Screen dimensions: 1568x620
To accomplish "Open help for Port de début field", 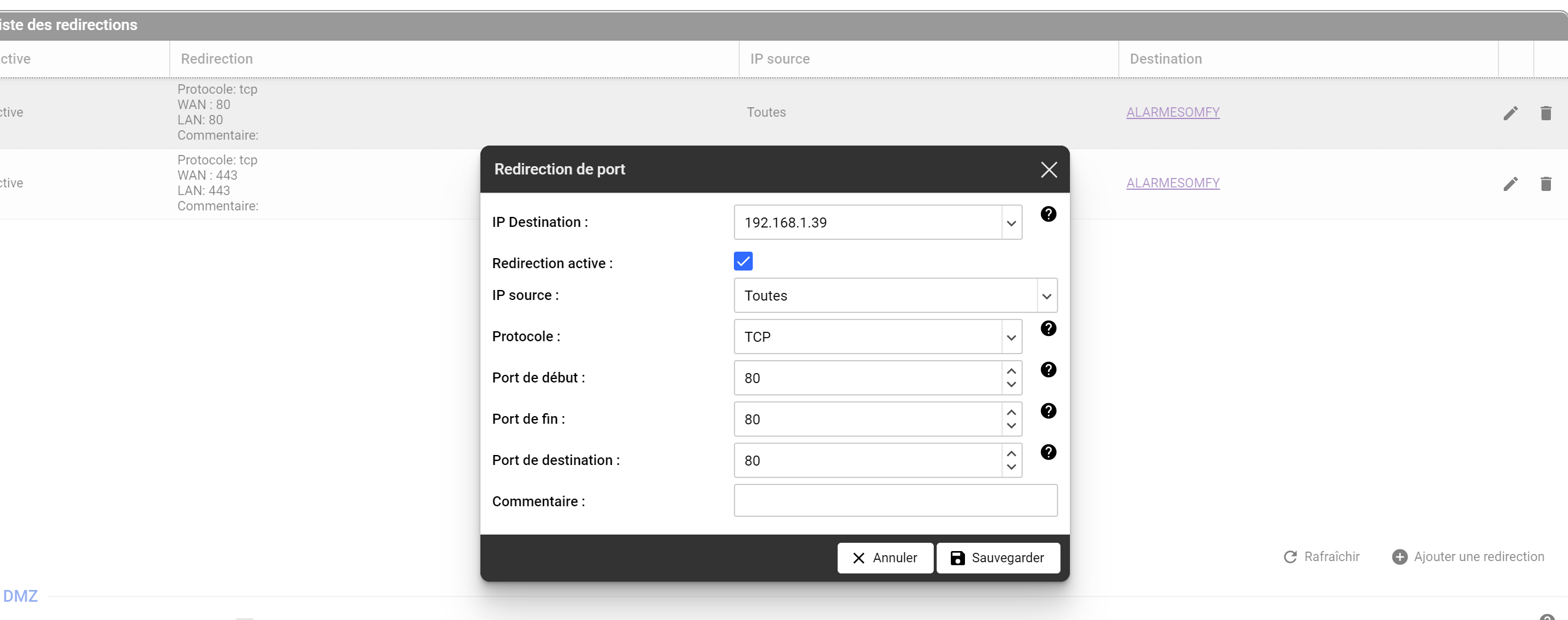I will [1048, 370].
